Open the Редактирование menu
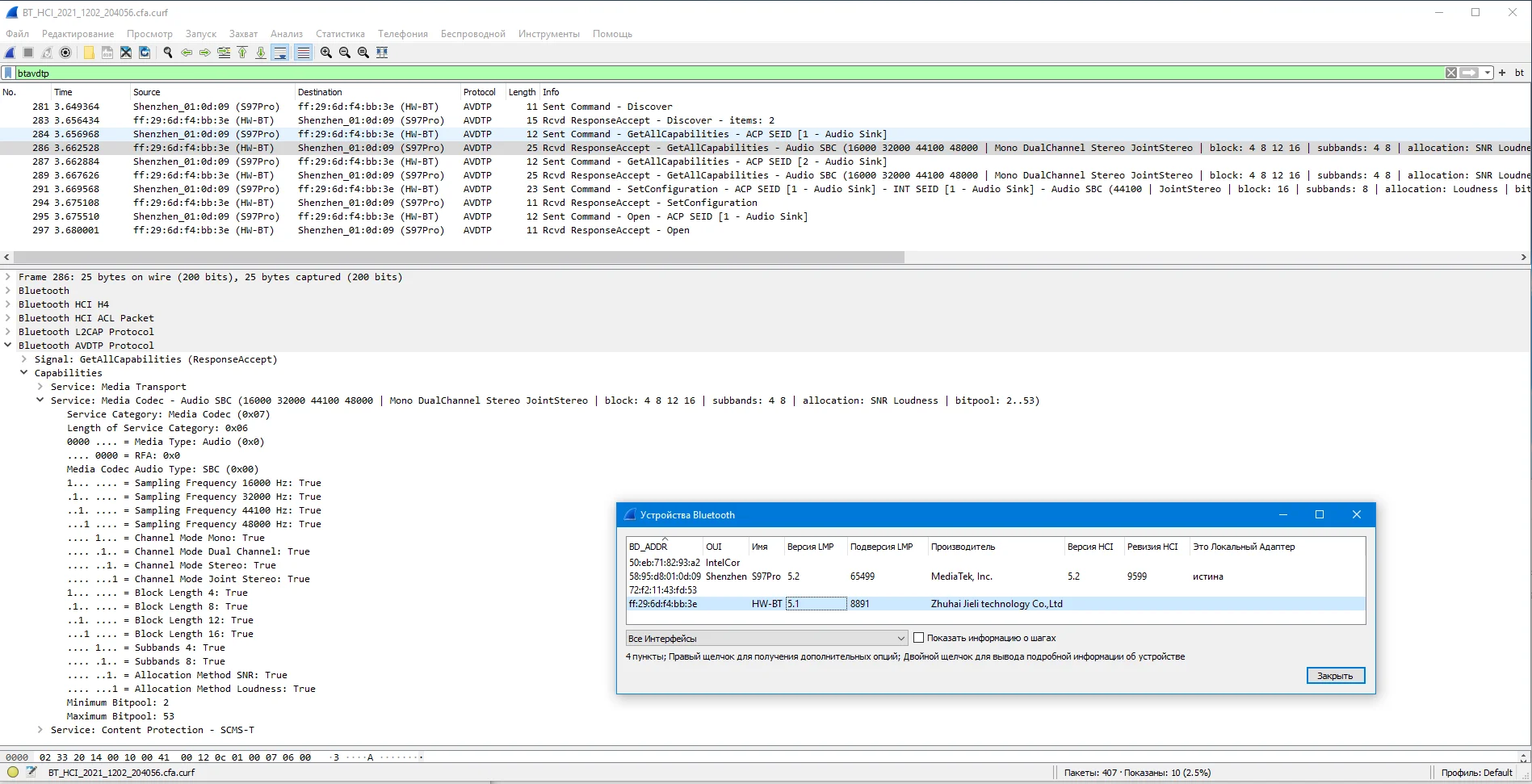 [78, 34]
